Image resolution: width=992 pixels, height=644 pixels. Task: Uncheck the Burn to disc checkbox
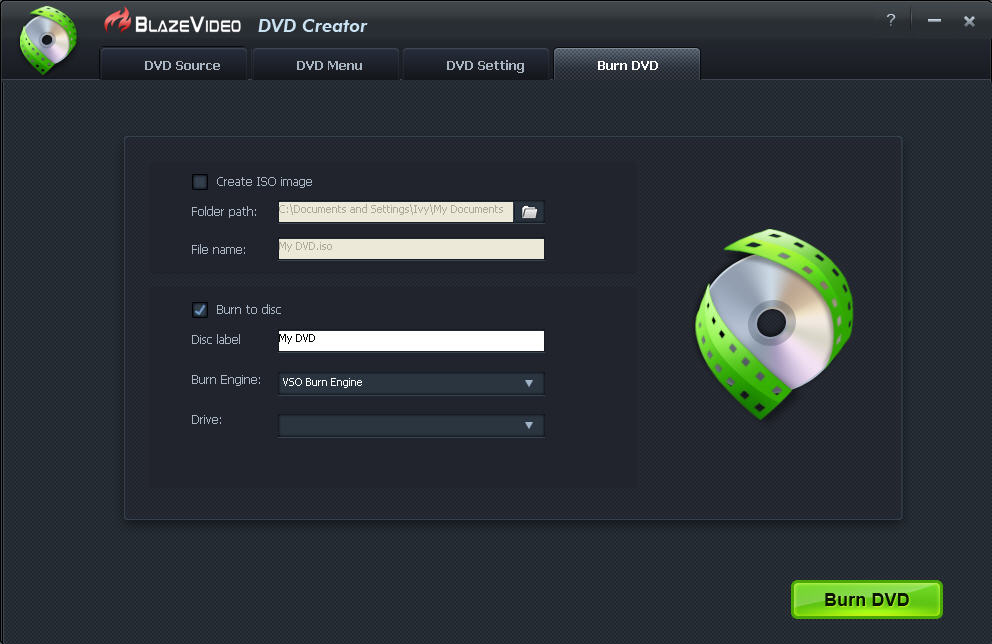200,310
